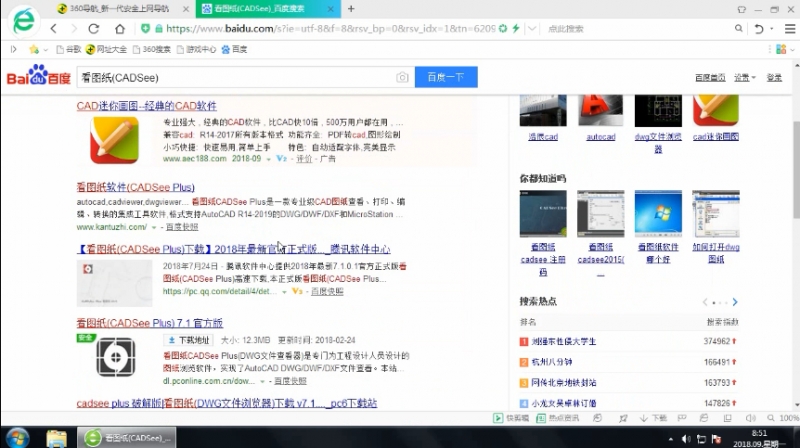Click the 百度一下 search button
The height and width of the screenshot is (448, 800).
[x=446, y=77]
